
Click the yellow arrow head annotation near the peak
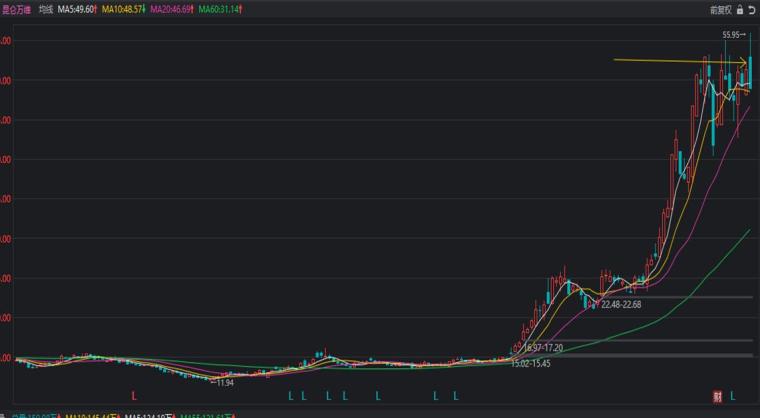click(742, 62)
